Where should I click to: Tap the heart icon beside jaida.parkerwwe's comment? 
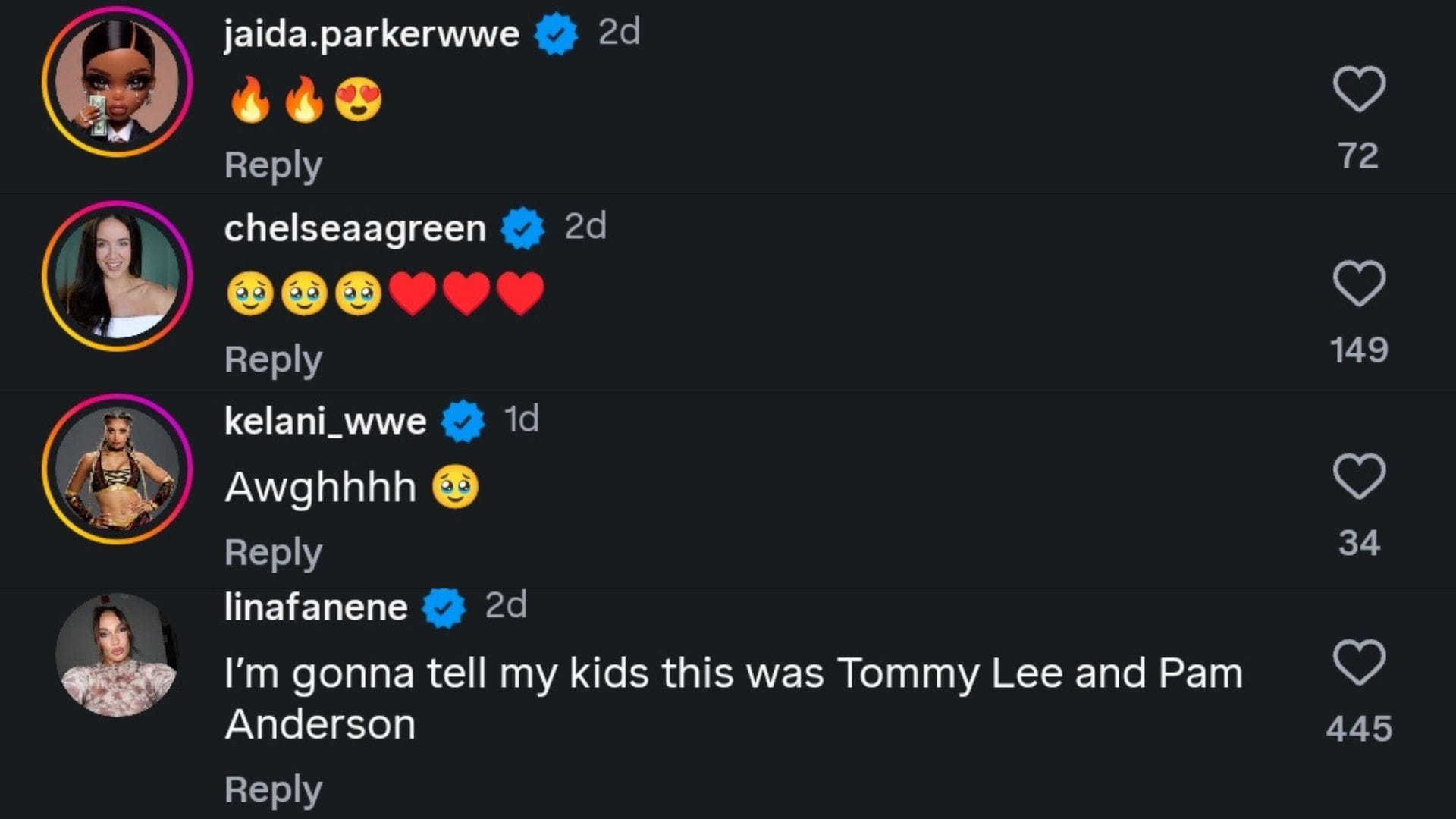point(1361,89)
